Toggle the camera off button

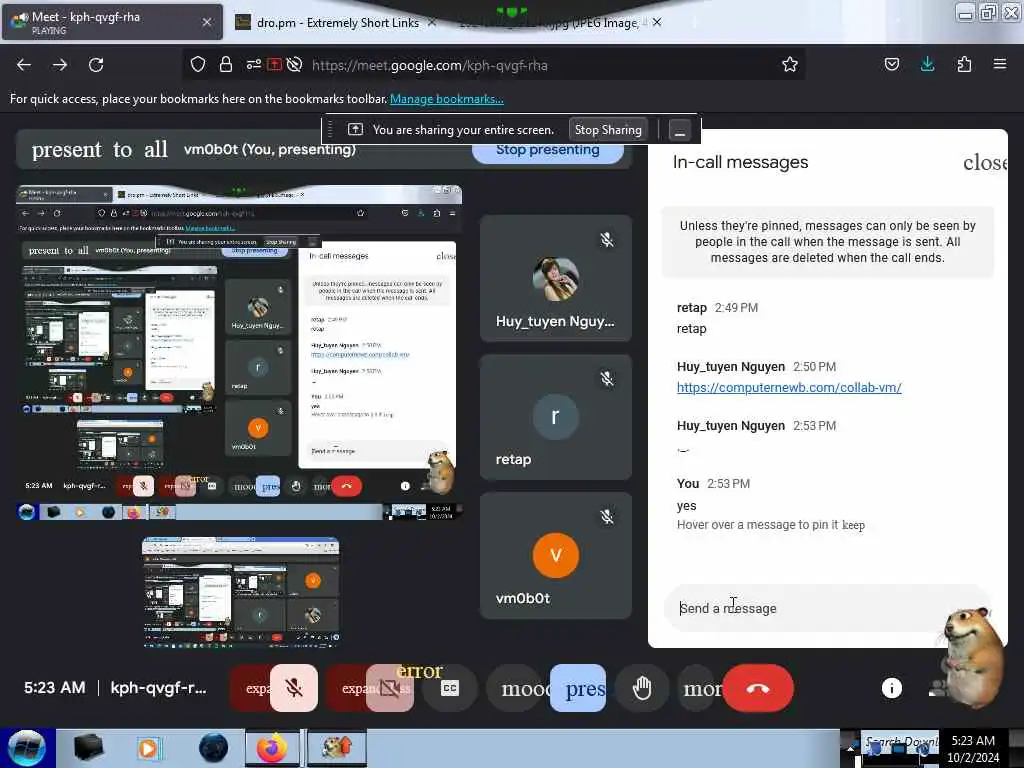(390, 688)
